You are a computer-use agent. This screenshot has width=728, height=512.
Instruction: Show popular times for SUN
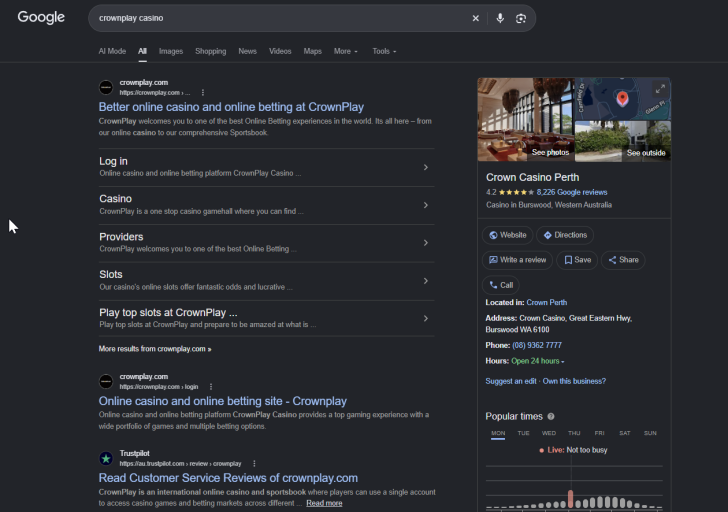coord(650,433)
